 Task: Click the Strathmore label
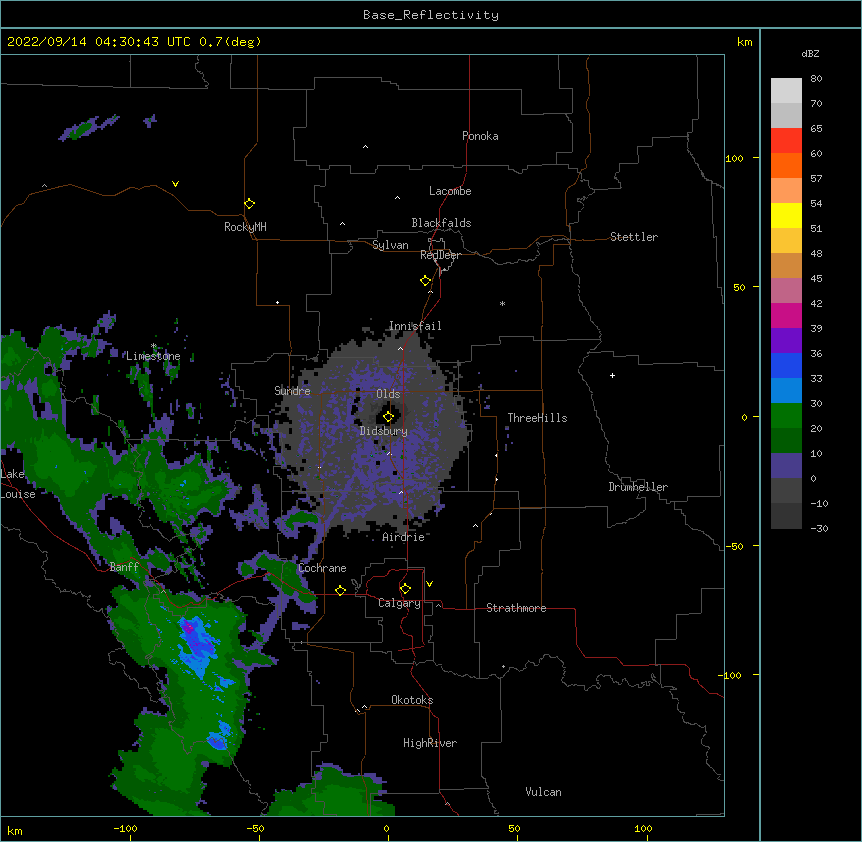click(516, 608)
